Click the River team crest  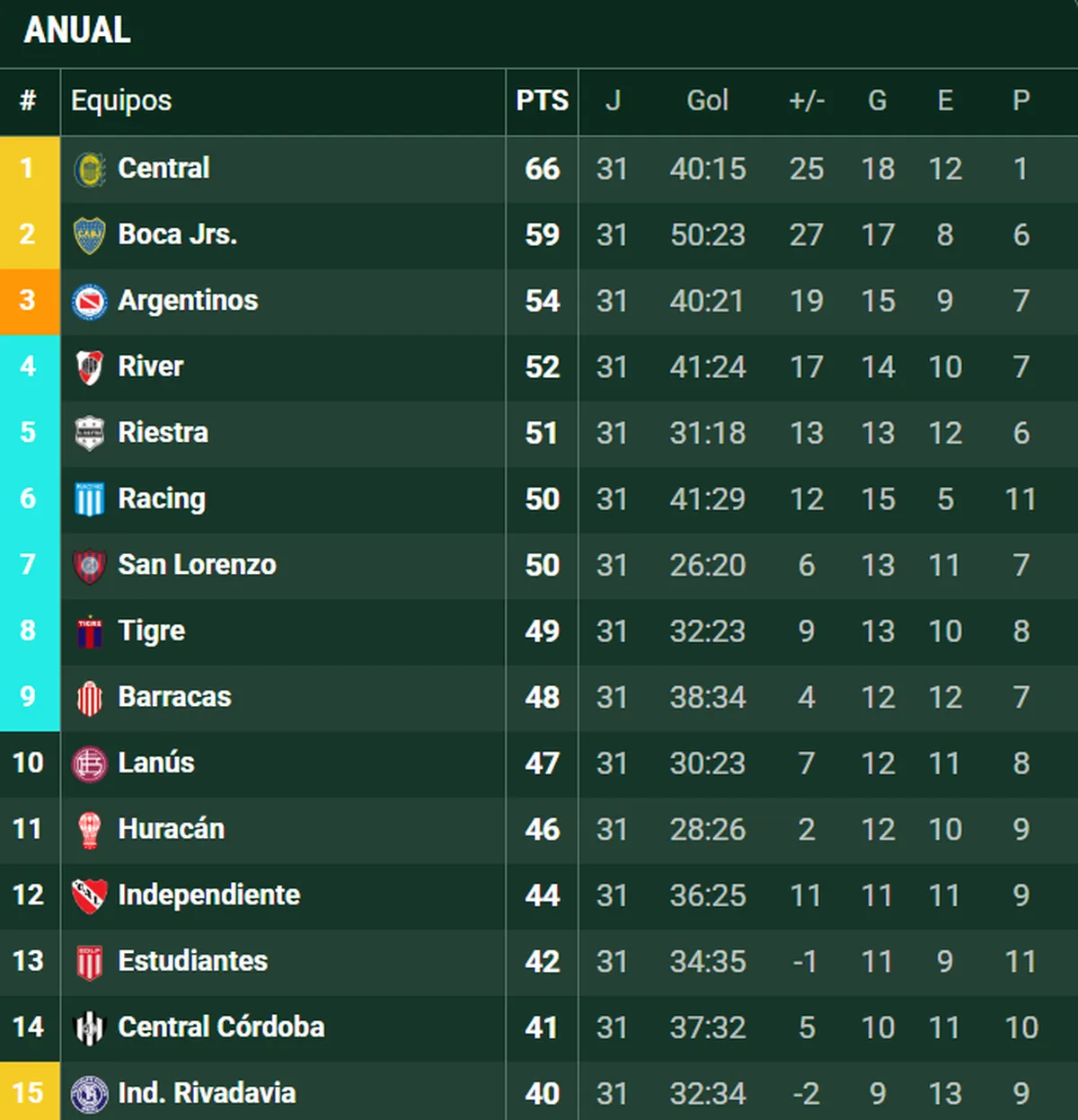click(x=89, y=367)
